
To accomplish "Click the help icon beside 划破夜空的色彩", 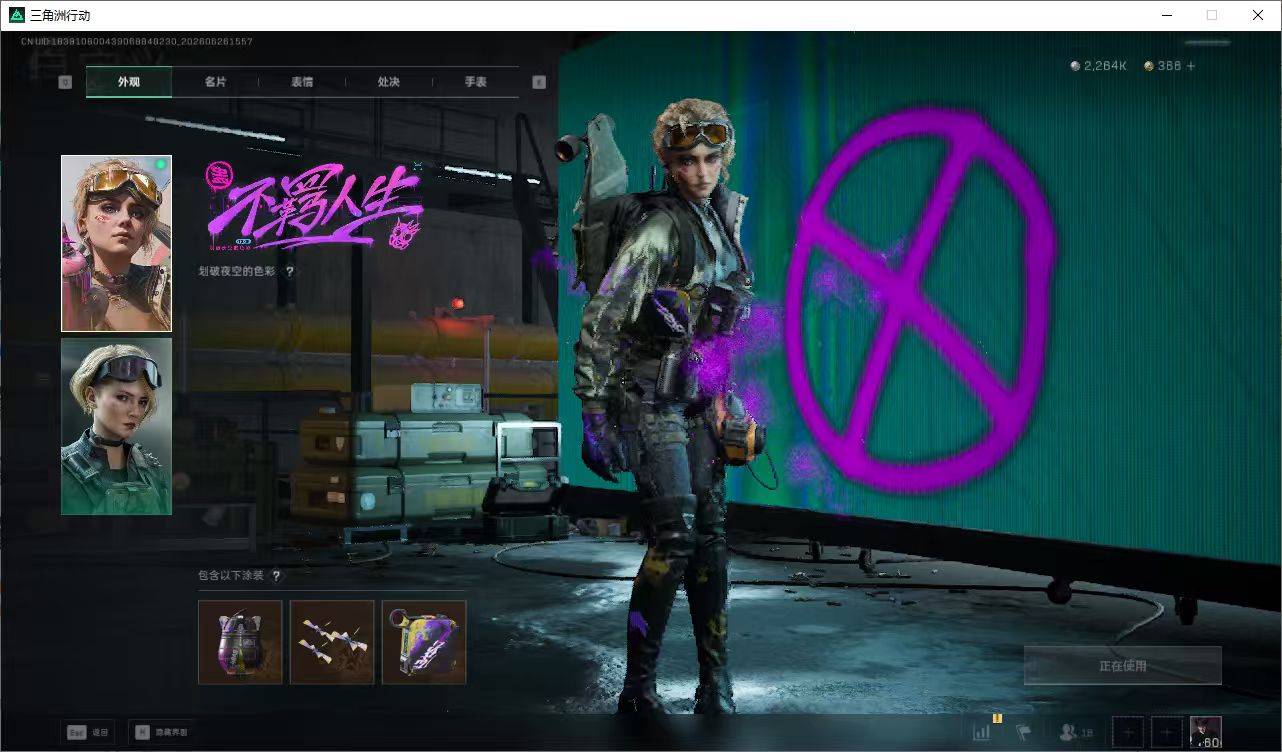I will (x=290, y=271).
